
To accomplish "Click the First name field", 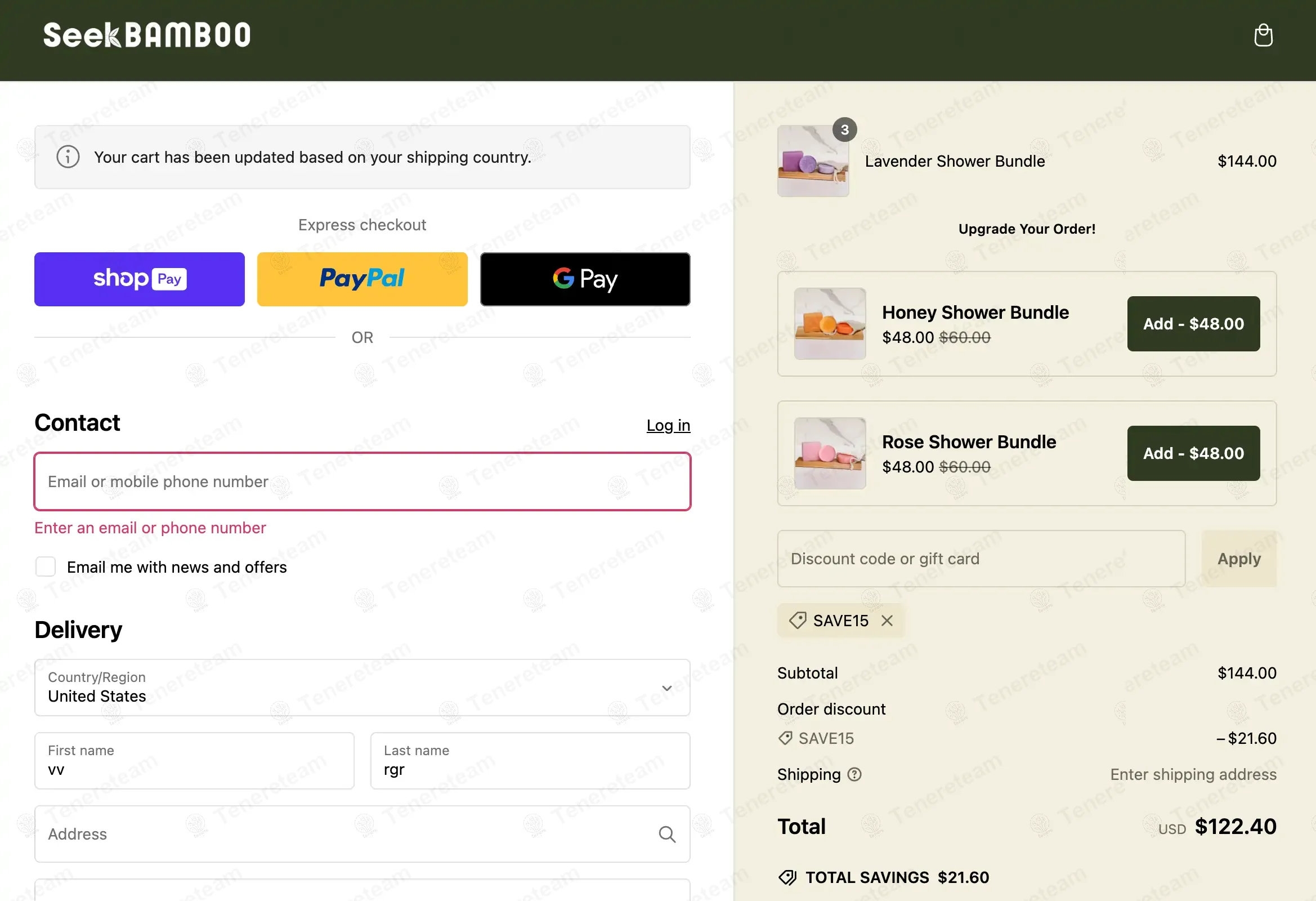I will [194, 761].
